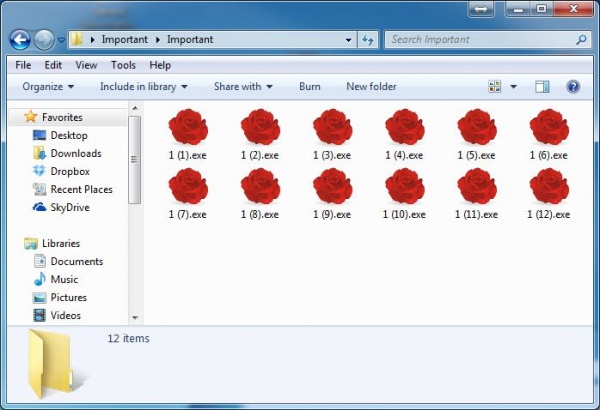The image size is (600, 410).
Task: Open the Tools menu
Action: point(123,65)
